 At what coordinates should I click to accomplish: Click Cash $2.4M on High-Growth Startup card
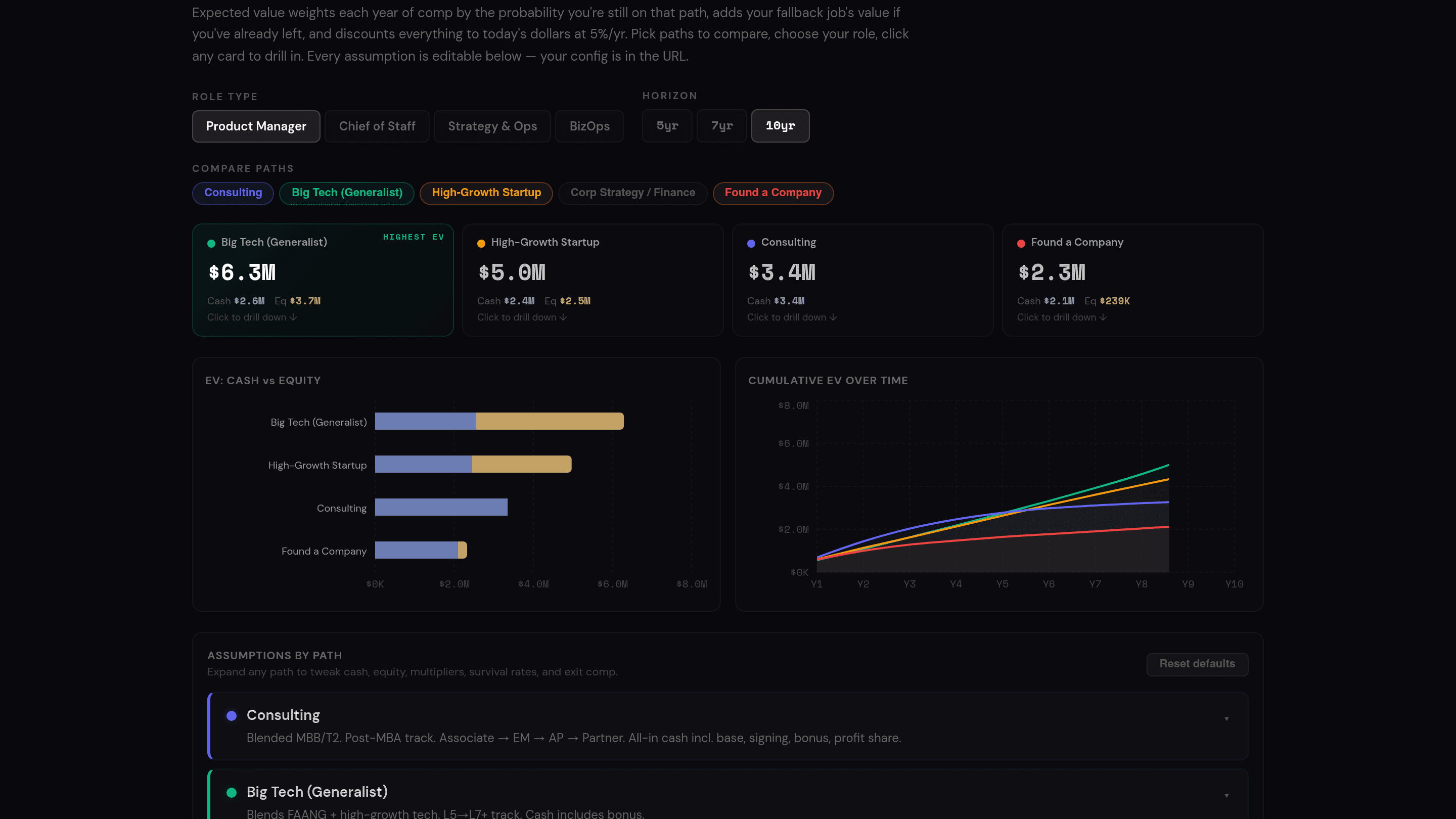(x=506, y=301)
